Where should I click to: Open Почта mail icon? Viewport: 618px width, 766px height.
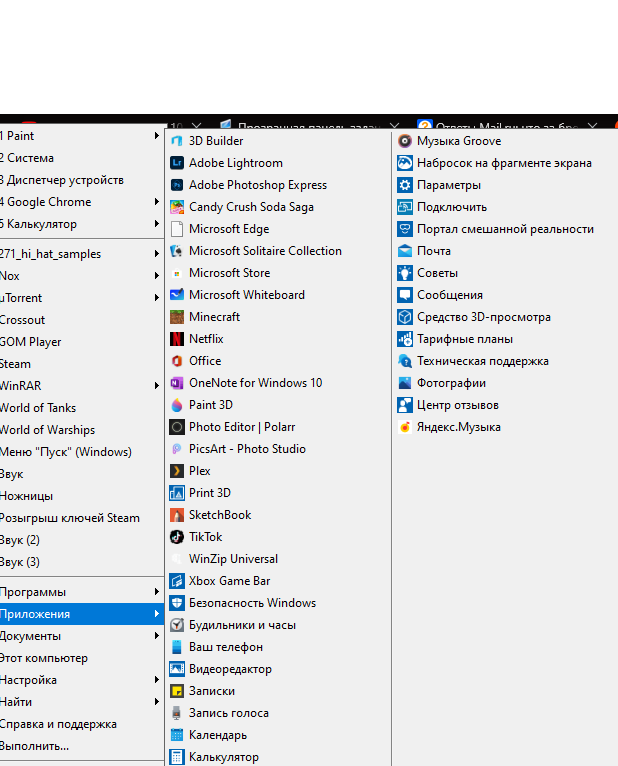pos(405,251)
